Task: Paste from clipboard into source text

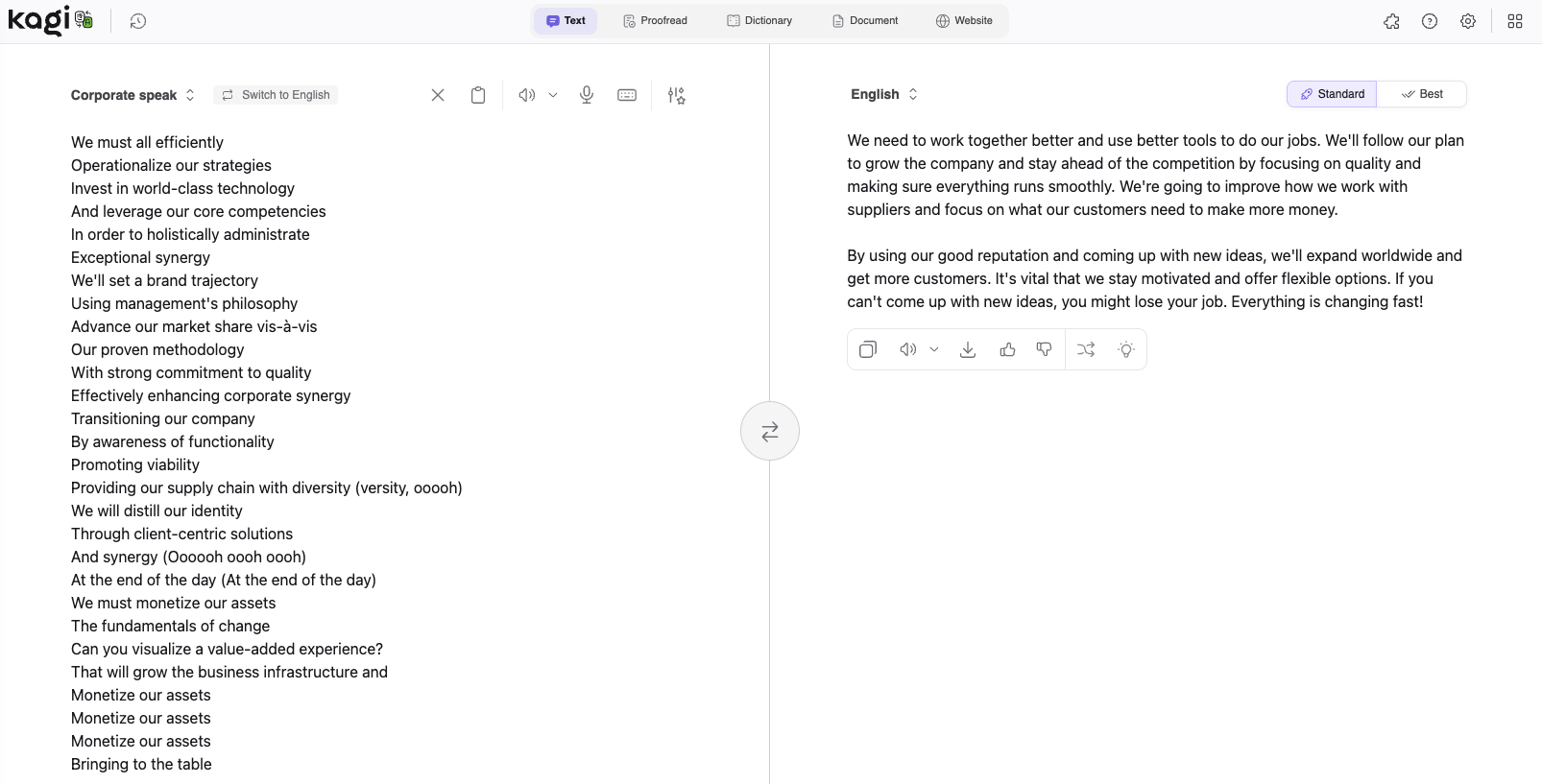Action: coord(478,95)
